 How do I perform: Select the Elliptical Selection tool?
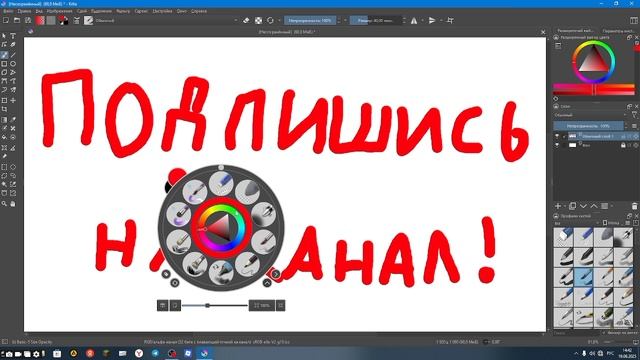coord(13,167)
